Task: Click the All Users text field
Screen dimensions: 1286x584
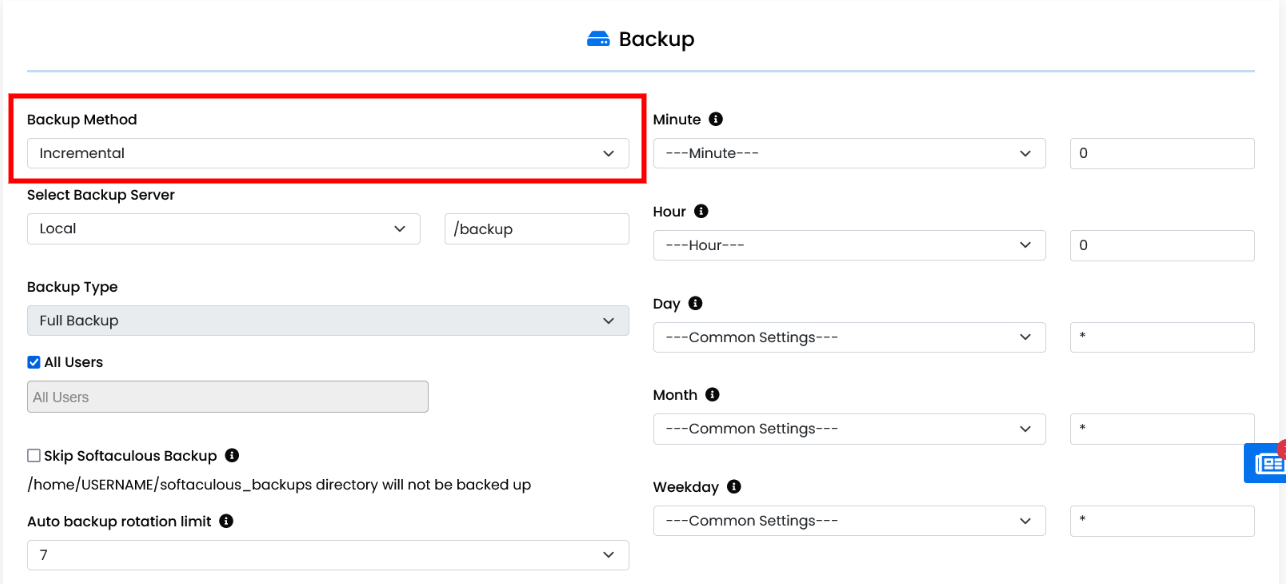Action: pos(227,397)
